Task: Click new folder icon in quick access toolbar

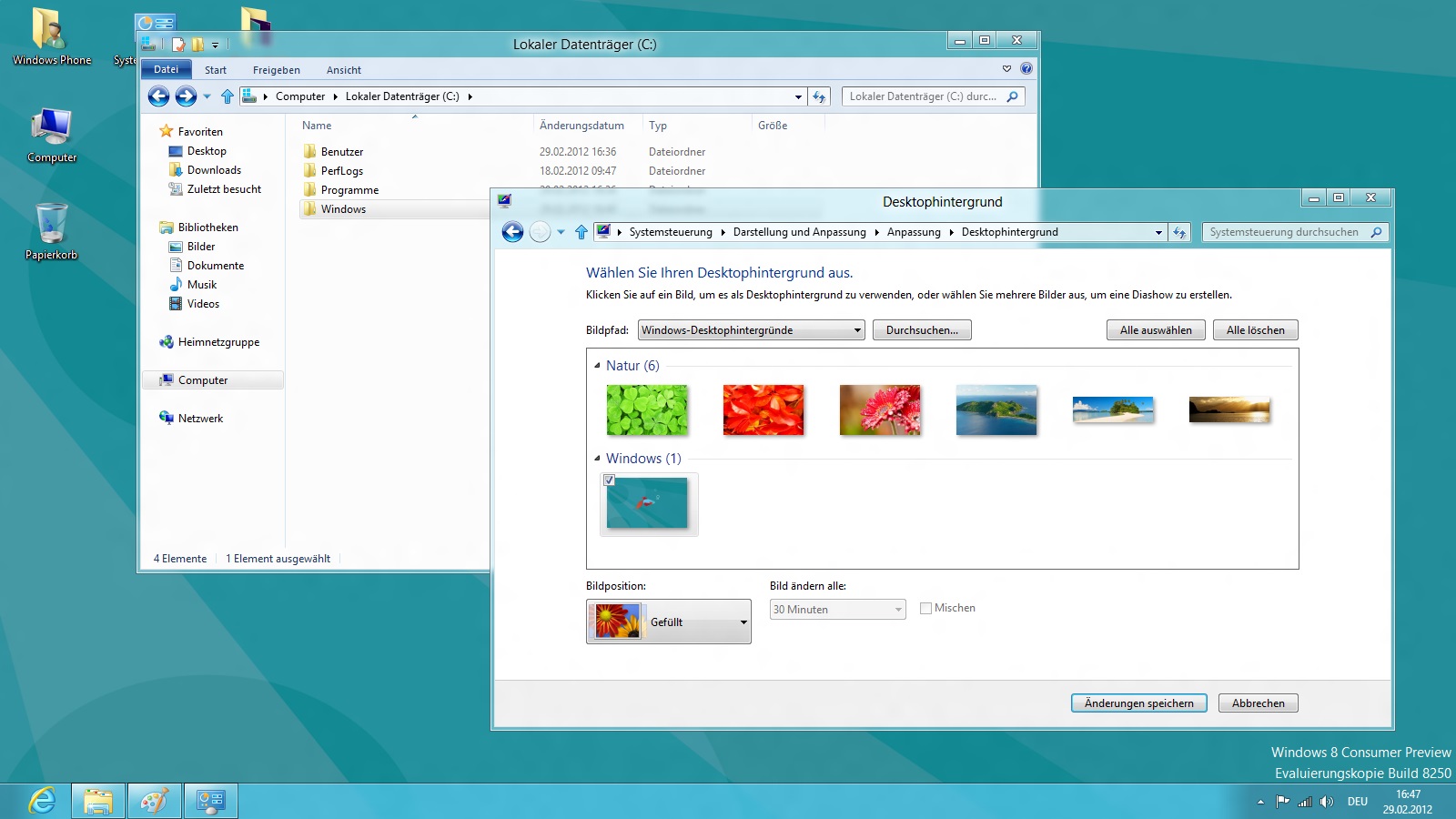Action: 197,44
